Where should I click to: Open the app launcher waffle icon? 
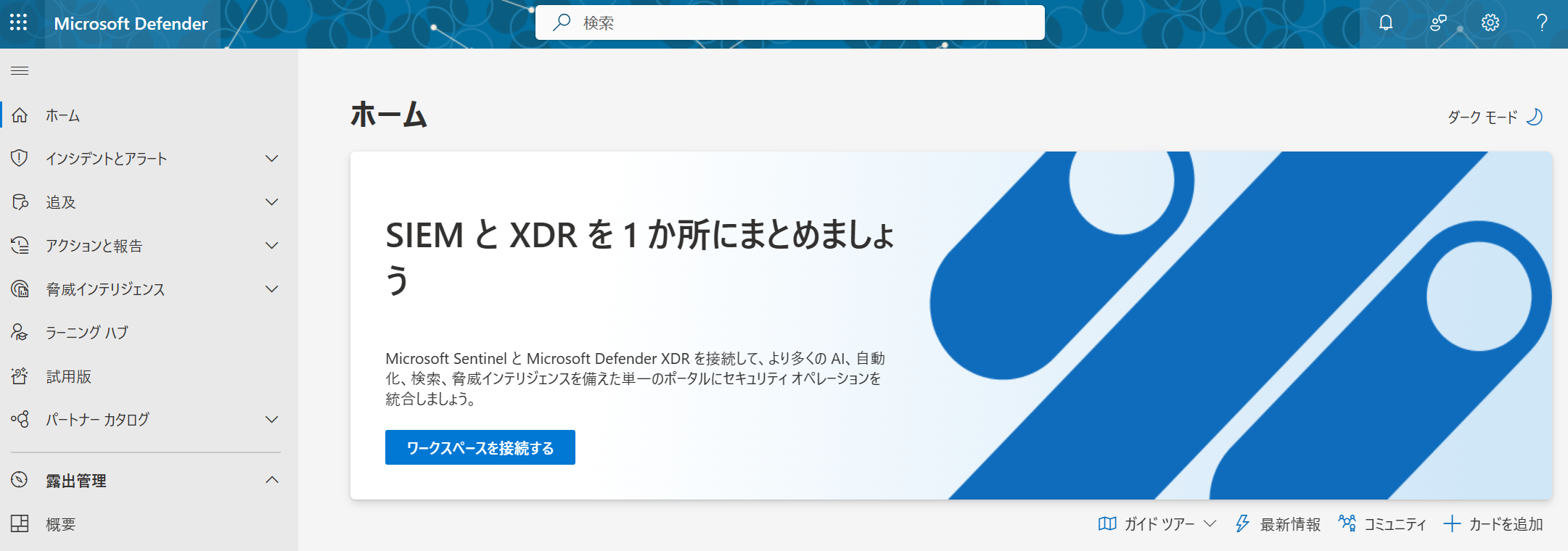coord(19,23)
